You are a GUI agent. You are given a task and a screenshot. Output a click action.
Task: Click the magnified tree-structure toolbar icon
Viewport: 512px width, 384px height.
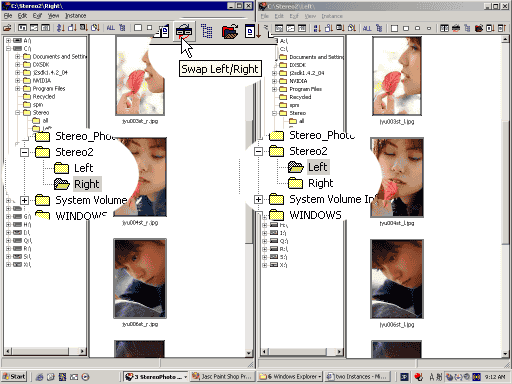click(207, 31)
